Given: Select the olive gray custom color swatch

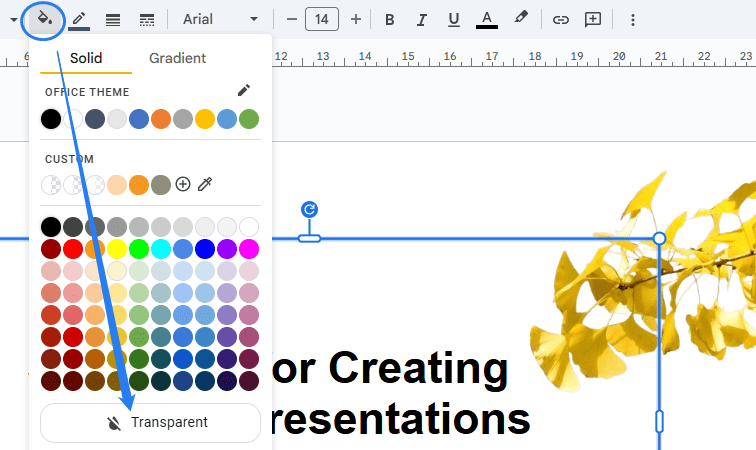Looking at the screenshot, I should point(161,185).
